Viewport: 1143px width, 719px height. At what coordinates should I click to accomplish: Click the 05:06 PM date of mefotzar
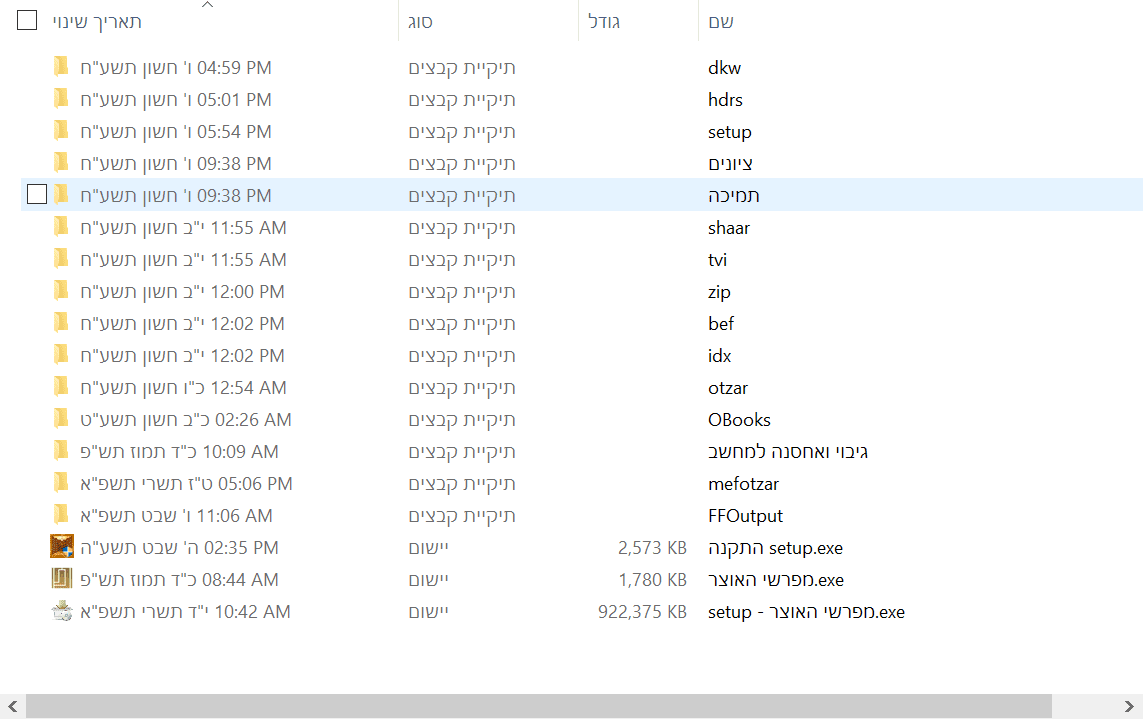pos(186,484)
